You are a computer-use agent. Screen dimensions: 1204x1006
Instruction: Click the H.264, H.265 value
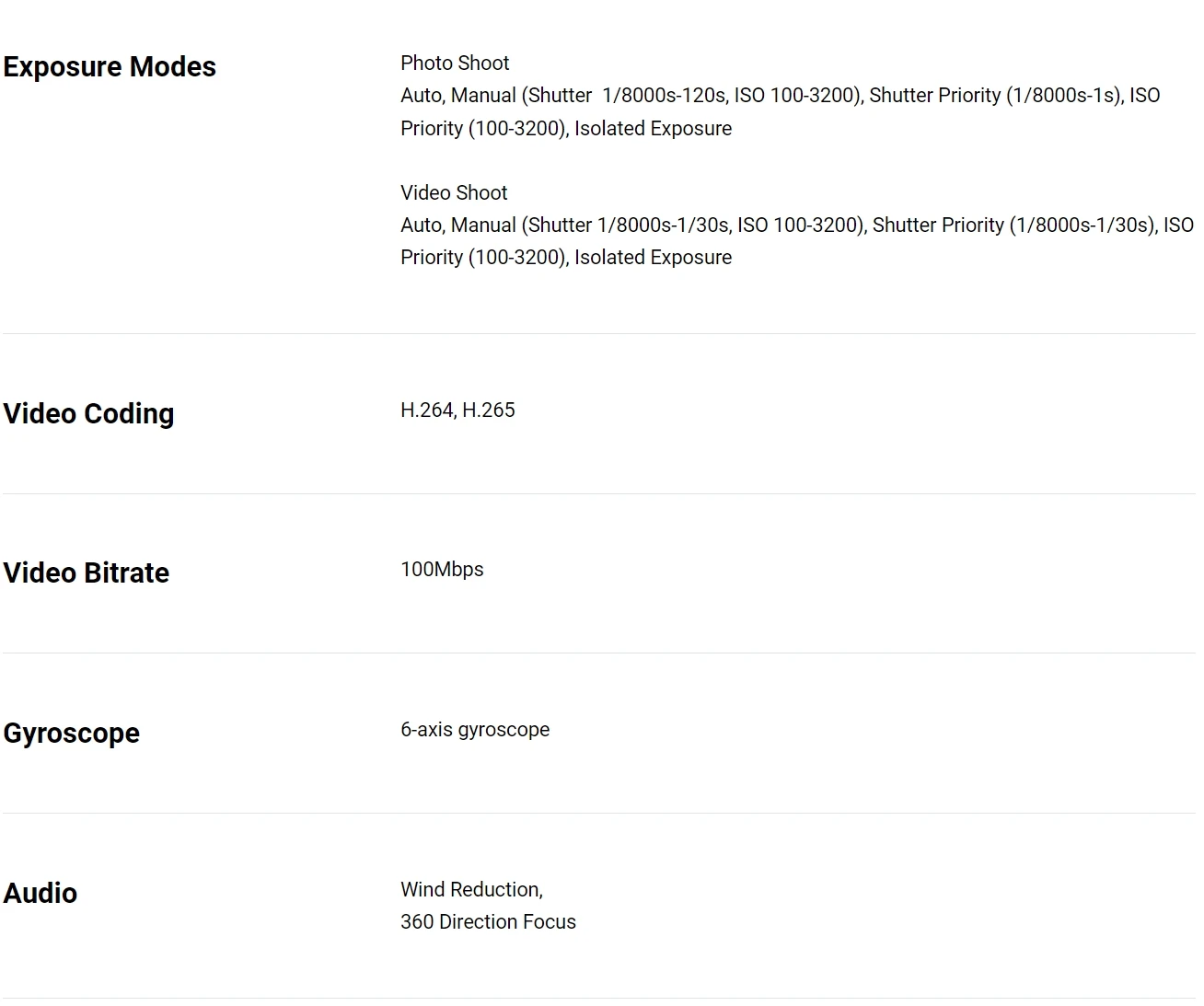pyautogui.click(x=457, y=410)
